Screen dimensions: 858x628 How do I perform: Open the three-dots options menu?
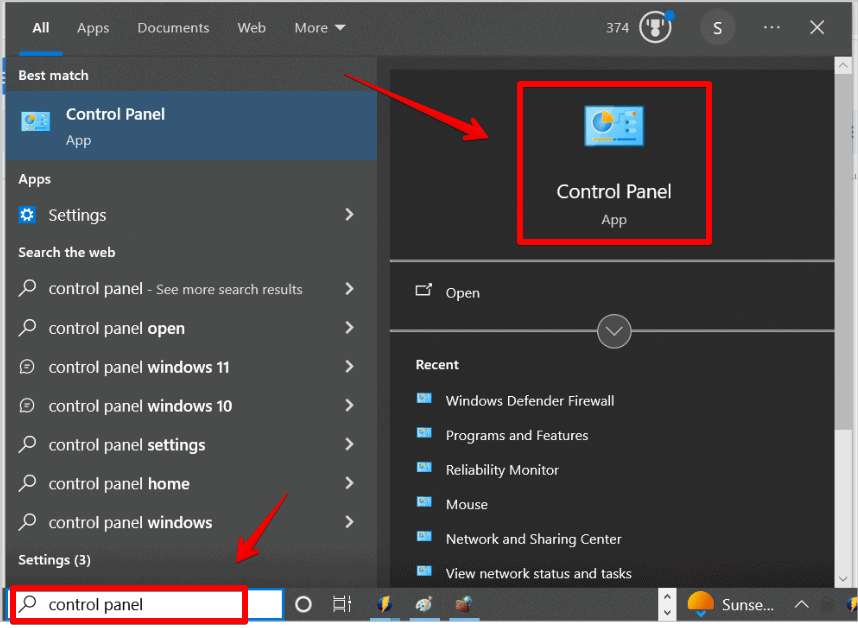coord(772,27)
